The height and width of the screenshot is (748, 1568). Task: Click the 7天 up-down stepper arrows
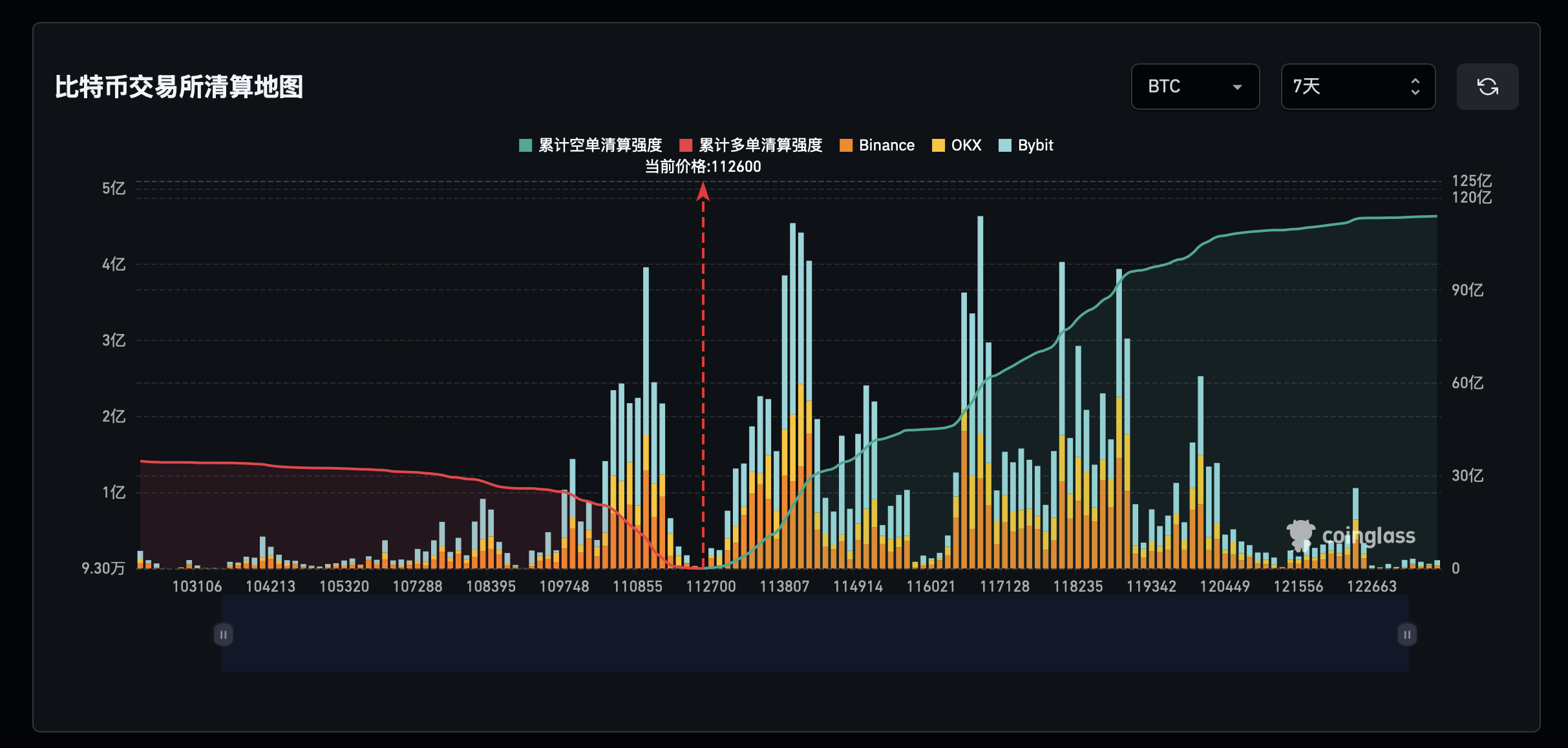coord(1415,87)
